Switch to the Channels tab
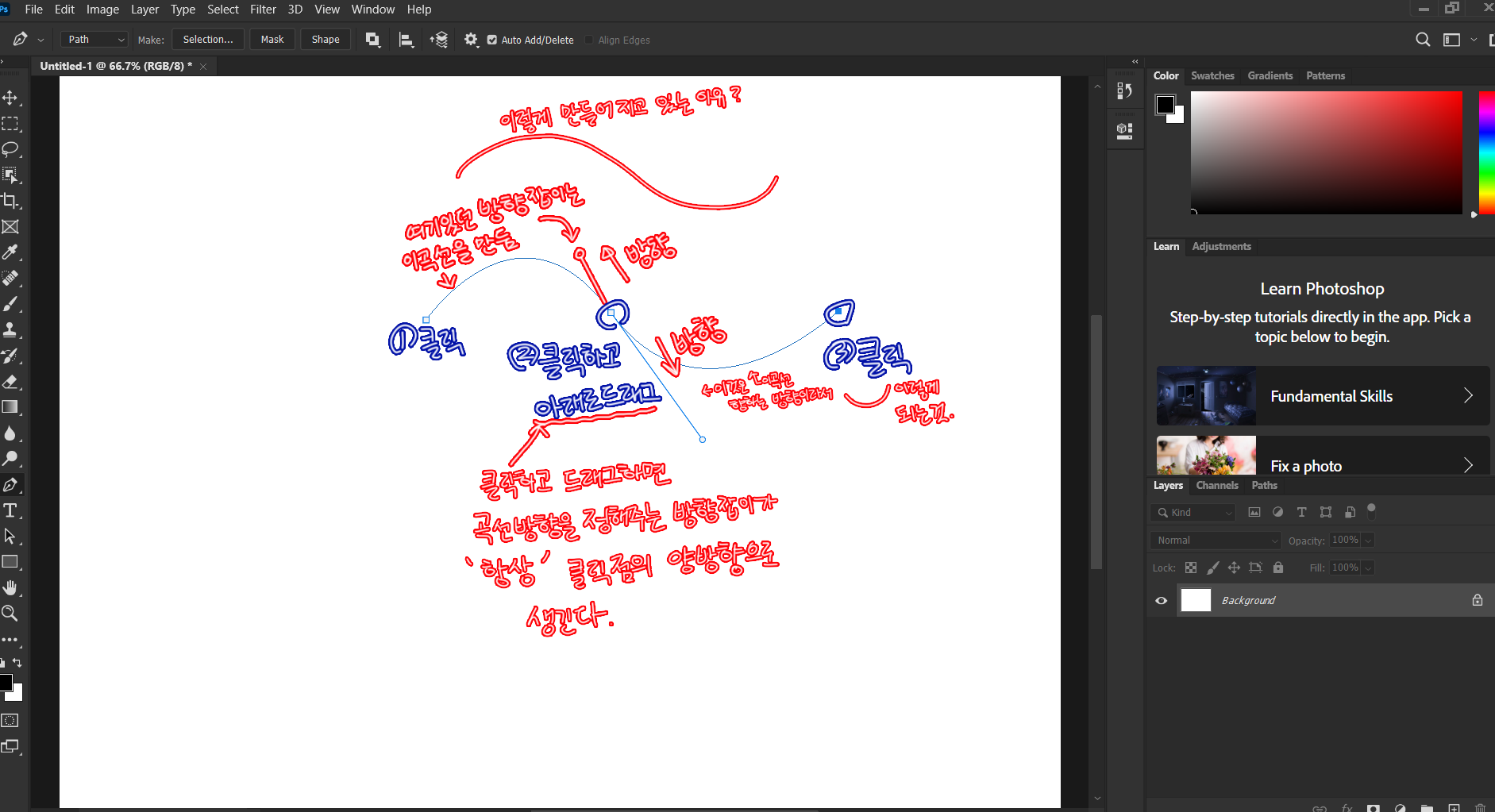The width and height of the screenshot is (1495, 812). pyautogui.click(x=1216, y=485)
